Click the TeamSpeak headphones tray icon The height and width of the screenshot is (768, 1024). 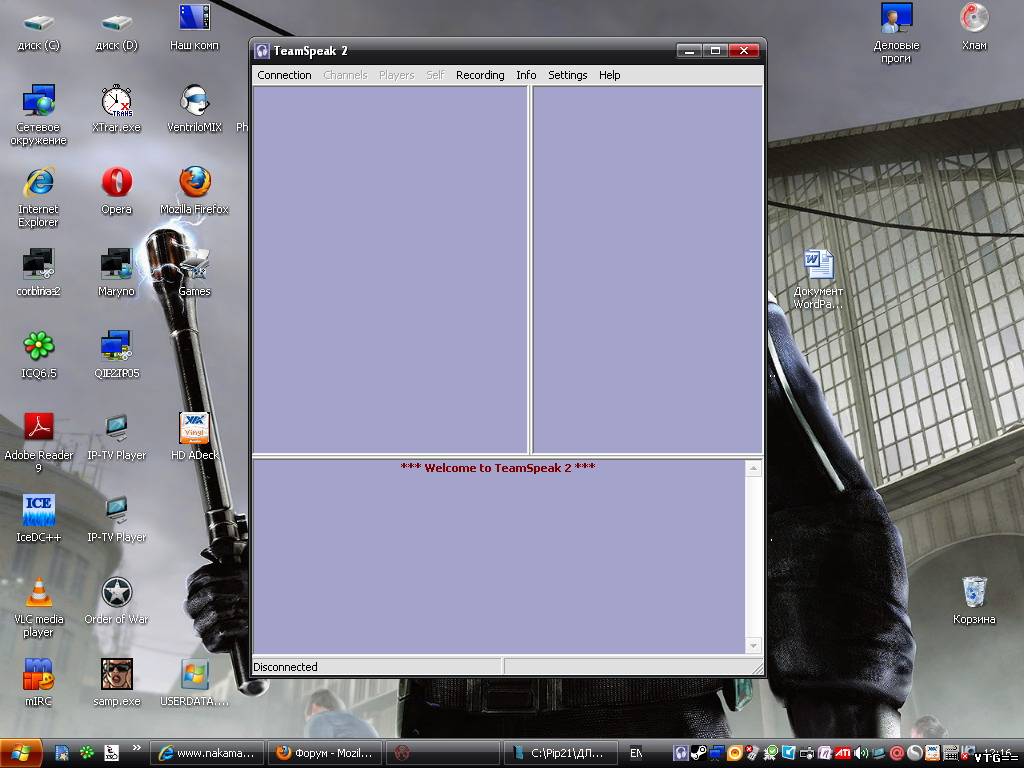(x=680, y=753)
